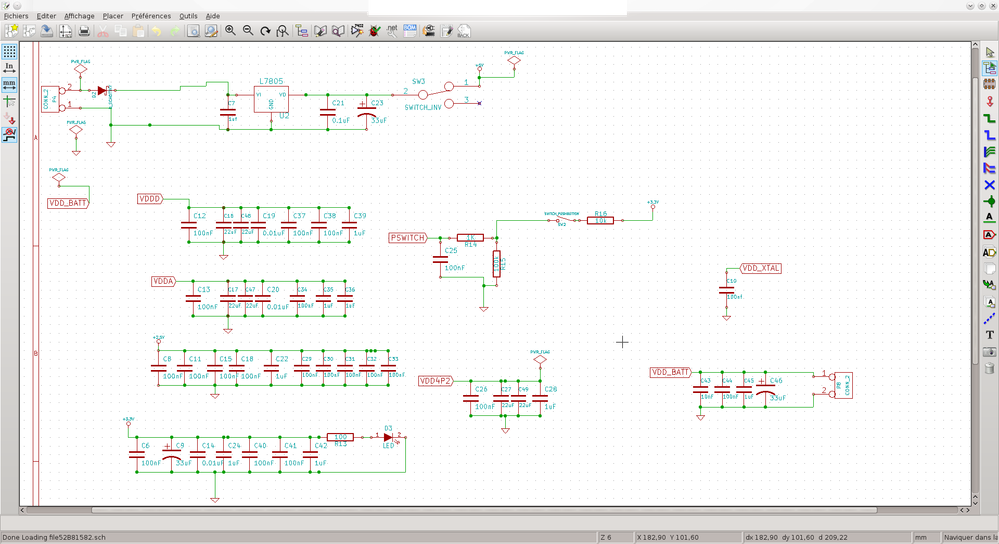The image size is (999, 544).
Task: Select the Place component tool
Action: (x=989, y=84)
